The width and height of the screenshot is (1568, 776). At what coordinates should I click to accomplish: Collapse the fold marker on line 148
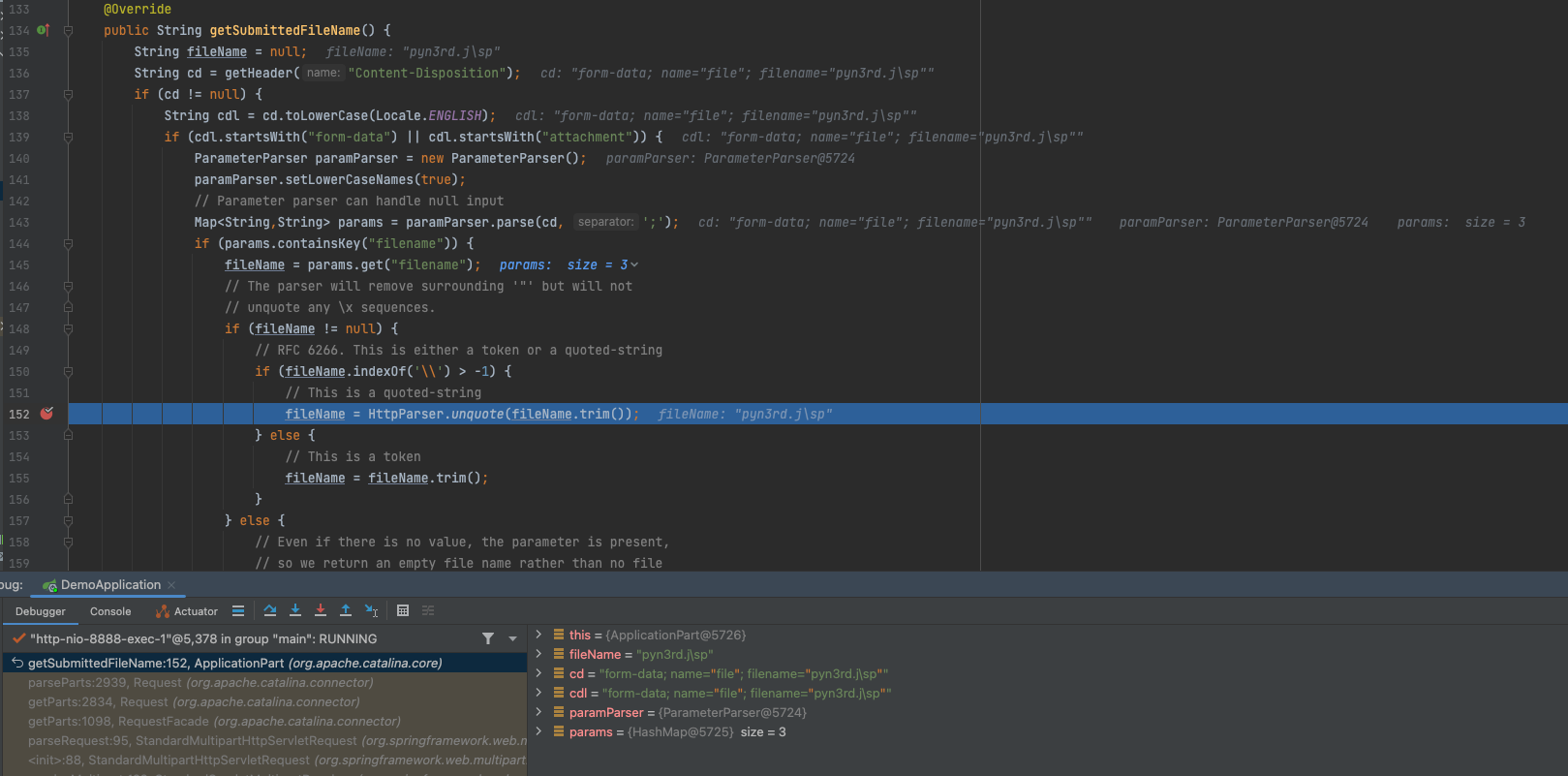[68, 328]
